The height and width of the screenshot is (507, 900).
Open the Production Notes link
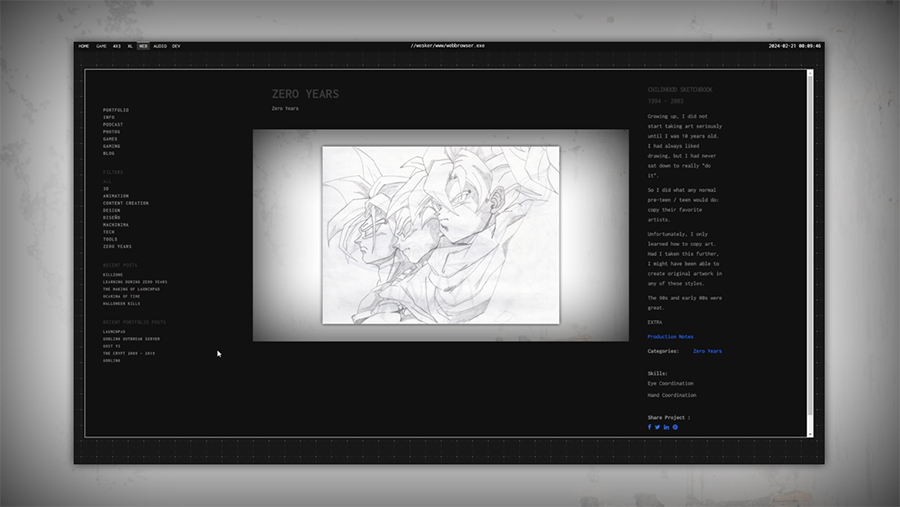tap(670, 337)
